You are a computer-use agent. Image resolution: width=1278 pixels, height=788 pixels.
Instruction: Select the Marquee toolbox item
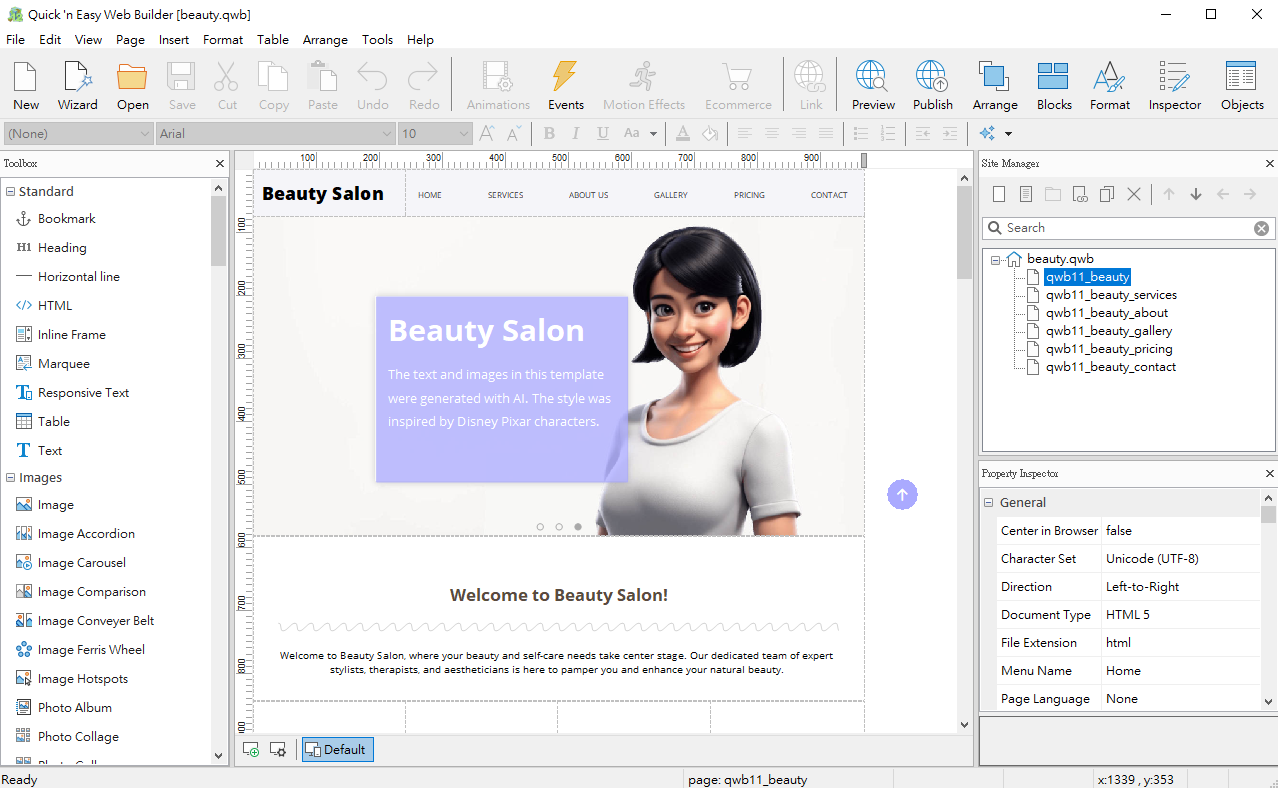pos(64,364)
